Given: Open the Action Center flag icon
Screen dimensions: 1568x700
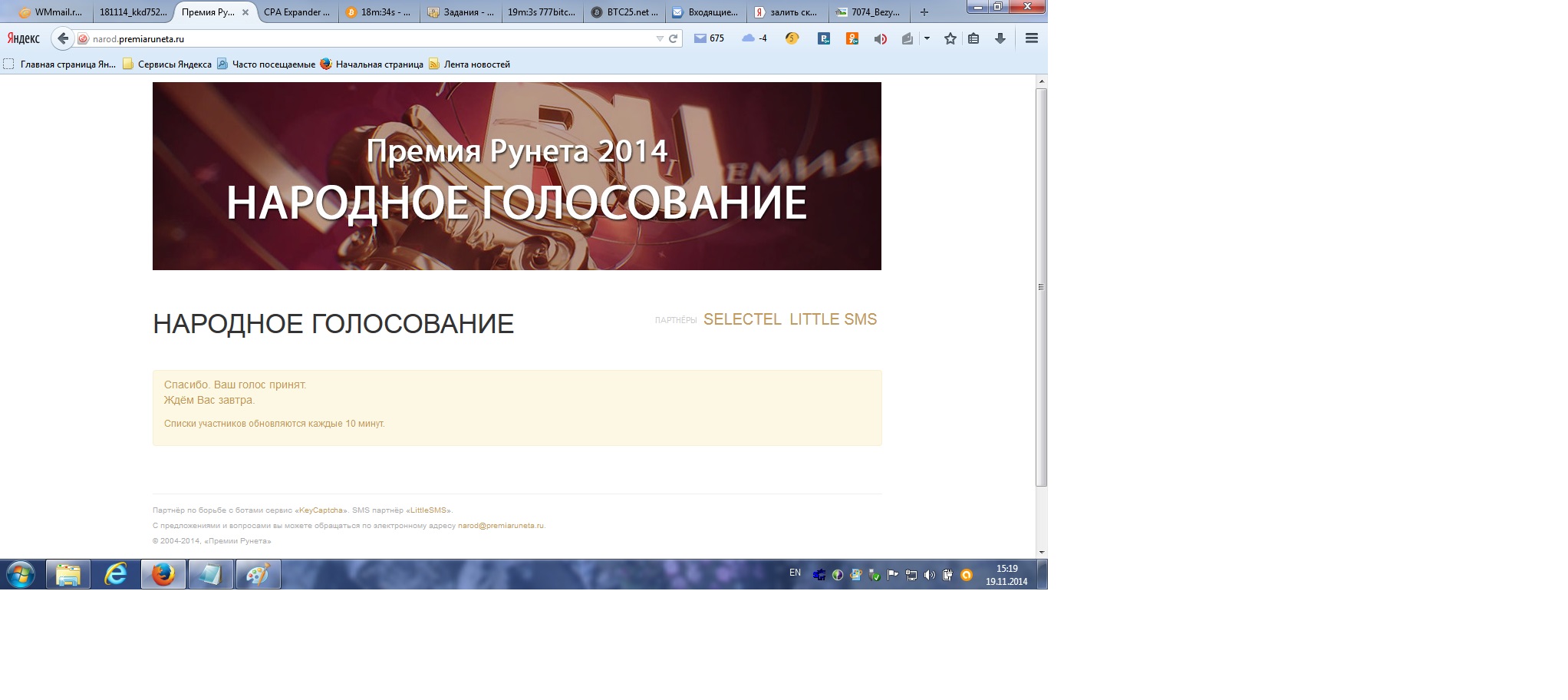Looking at the screenshot, I should [892, 575].
